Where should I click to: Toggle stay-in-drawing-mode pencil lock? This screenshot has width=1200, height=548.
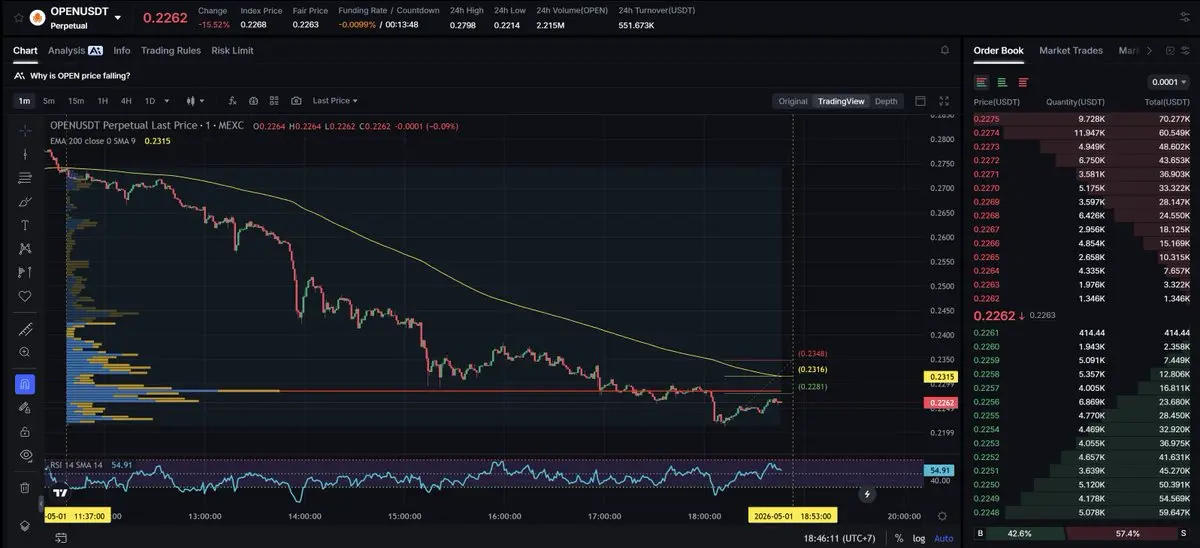pos(25,408)
